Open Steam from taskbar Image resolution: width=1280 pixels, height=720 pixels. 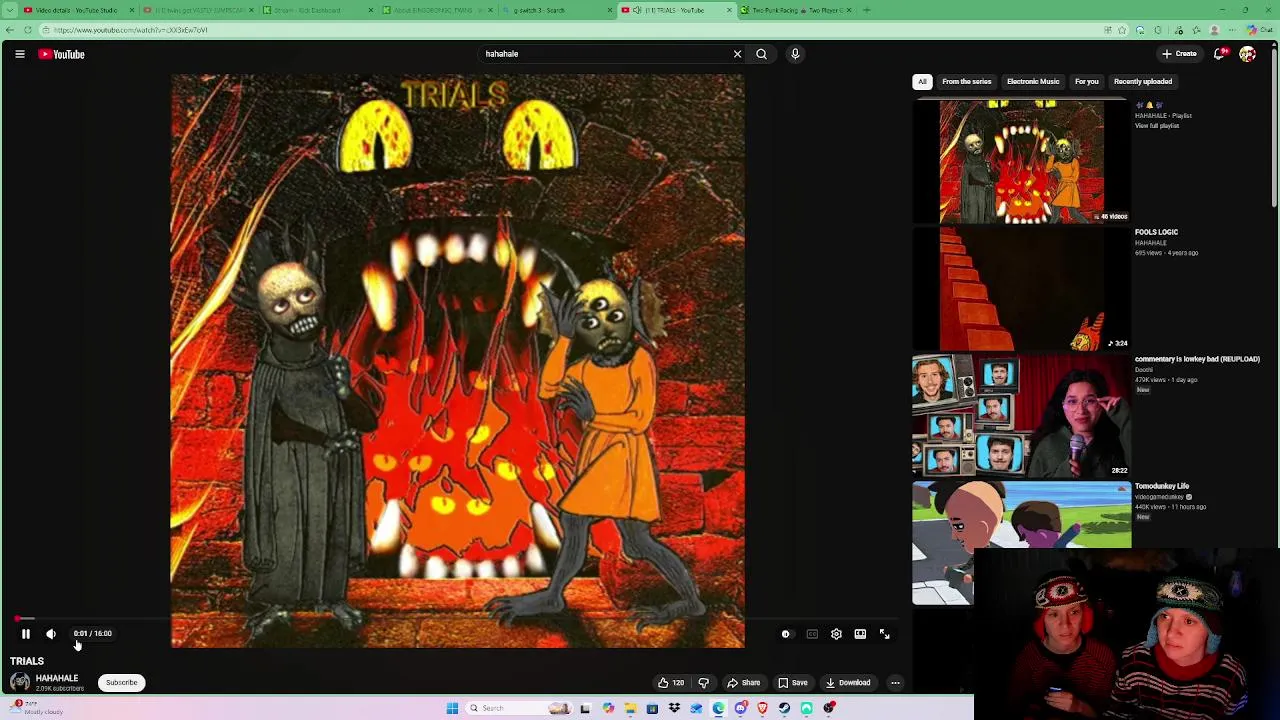[x=785, y=708]
